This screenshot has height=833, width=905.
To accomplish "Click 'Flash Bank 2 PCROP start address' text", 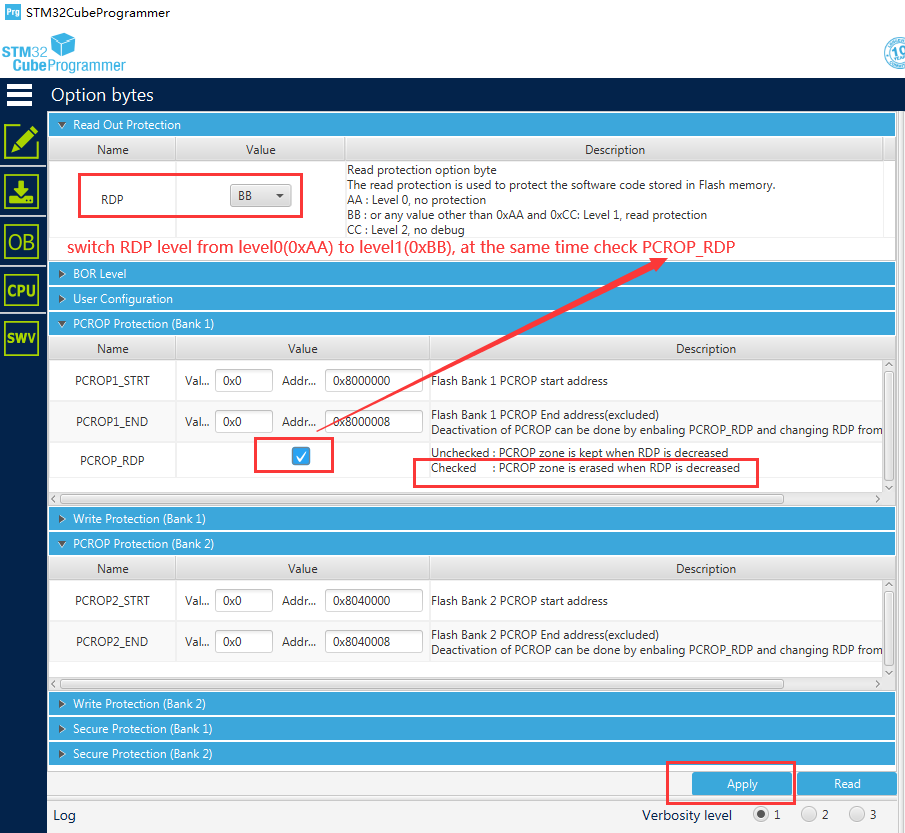I will pos(519,601).
